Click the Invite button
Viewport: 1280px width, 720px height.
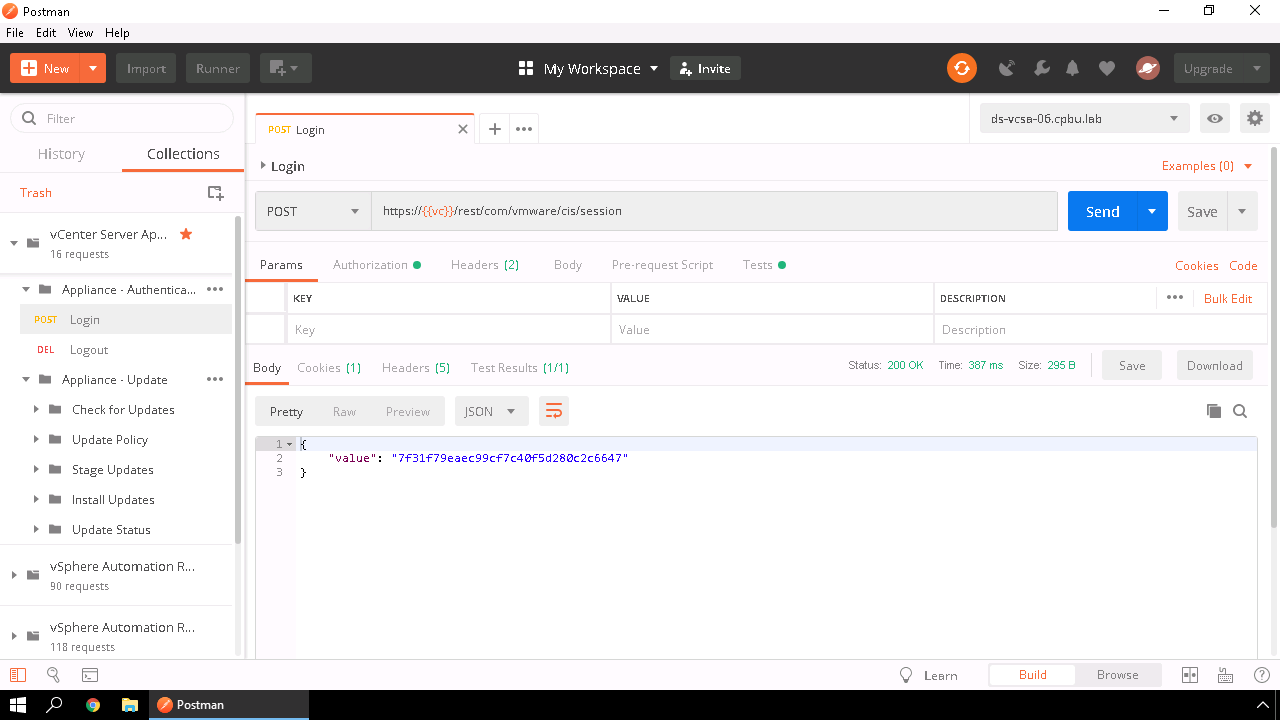705,68
